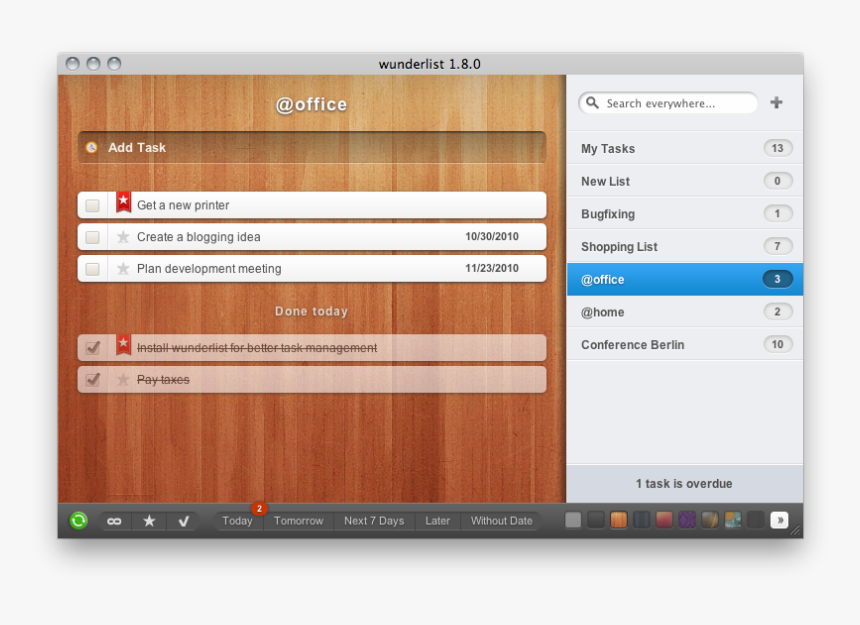Screen dimensions: 860x625
Task: Open the Shopping List
Action: (684, 246)
